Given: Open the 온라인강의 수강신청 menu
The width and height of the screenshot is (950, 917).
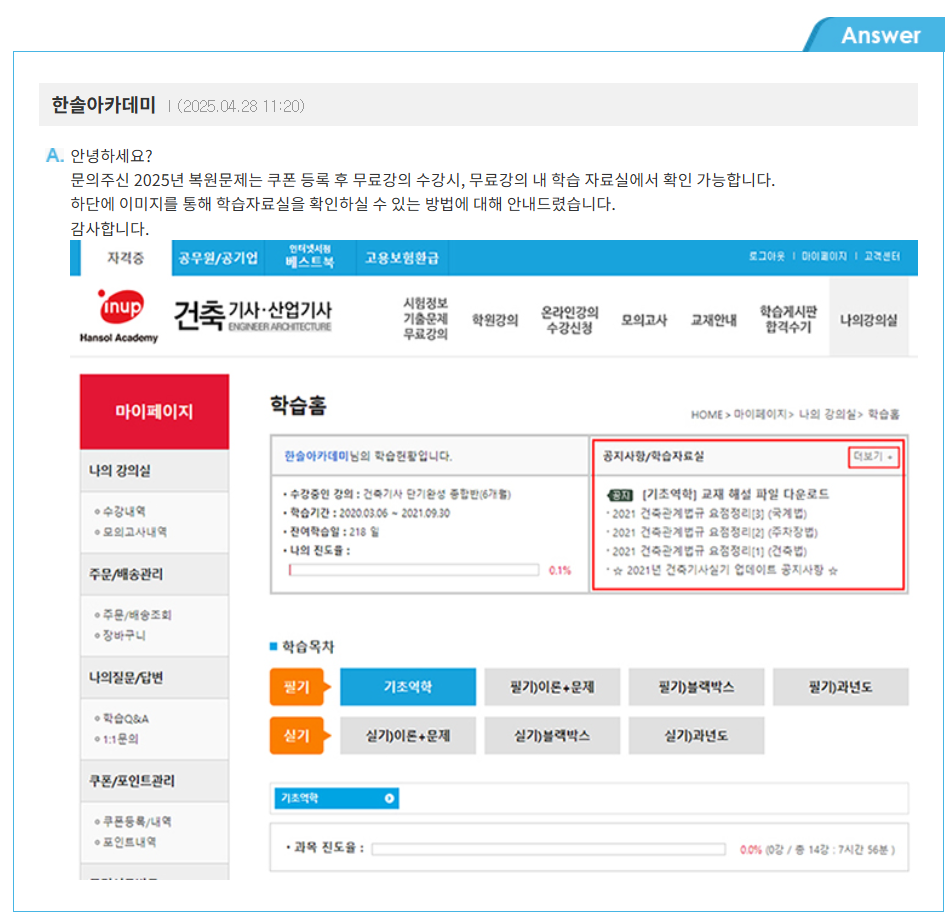Looking at the screenshot, I should click(x=570, y=320).
